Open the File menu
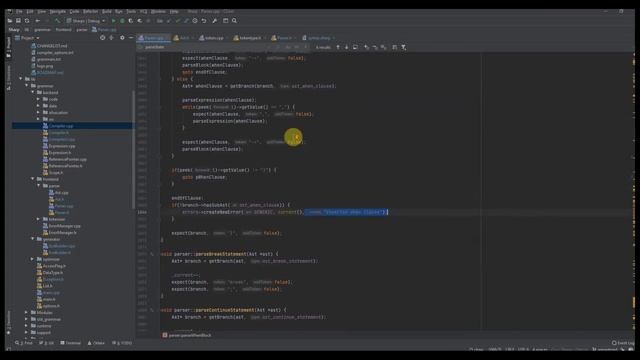 click(19, 11)
